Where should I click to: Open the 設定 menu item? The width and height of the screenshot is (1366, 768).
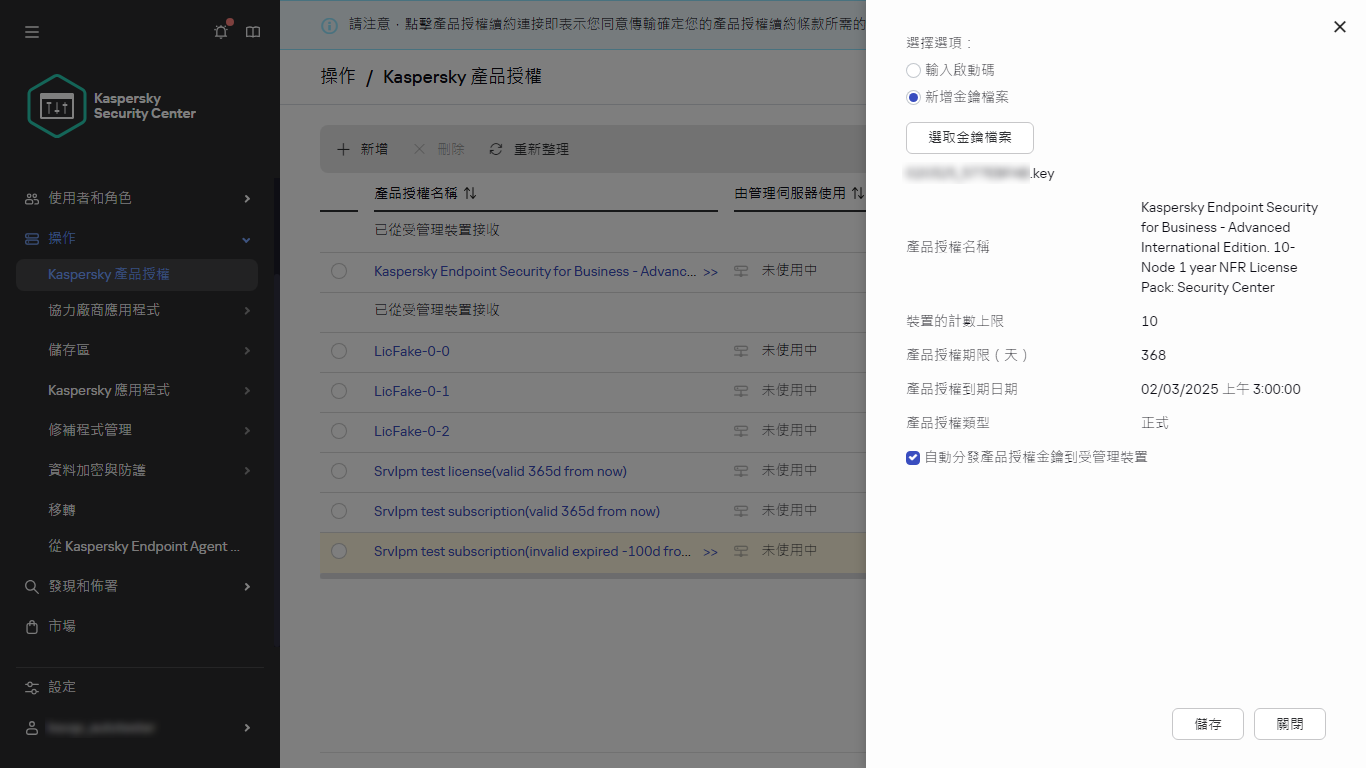(x=61, y=687)
